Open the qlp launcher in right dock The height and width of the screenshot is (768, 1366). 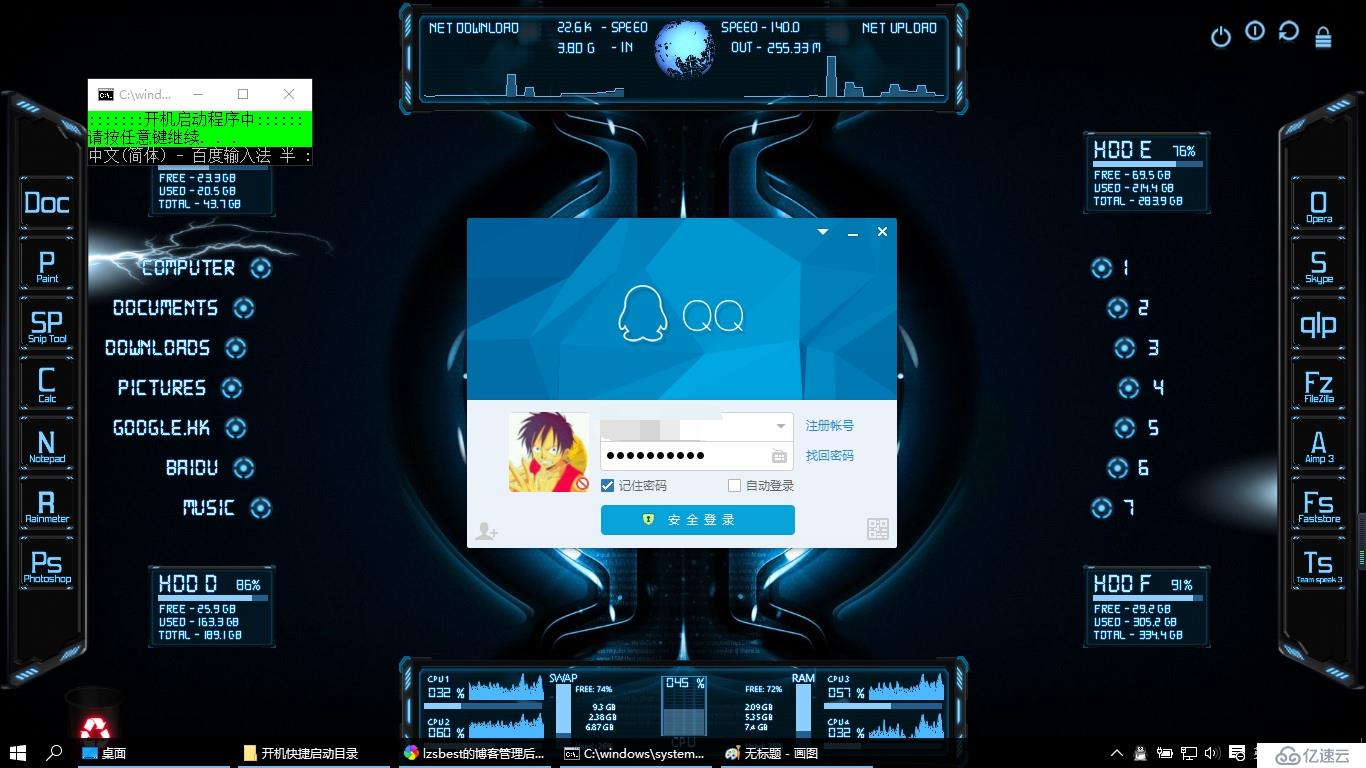1318,326
